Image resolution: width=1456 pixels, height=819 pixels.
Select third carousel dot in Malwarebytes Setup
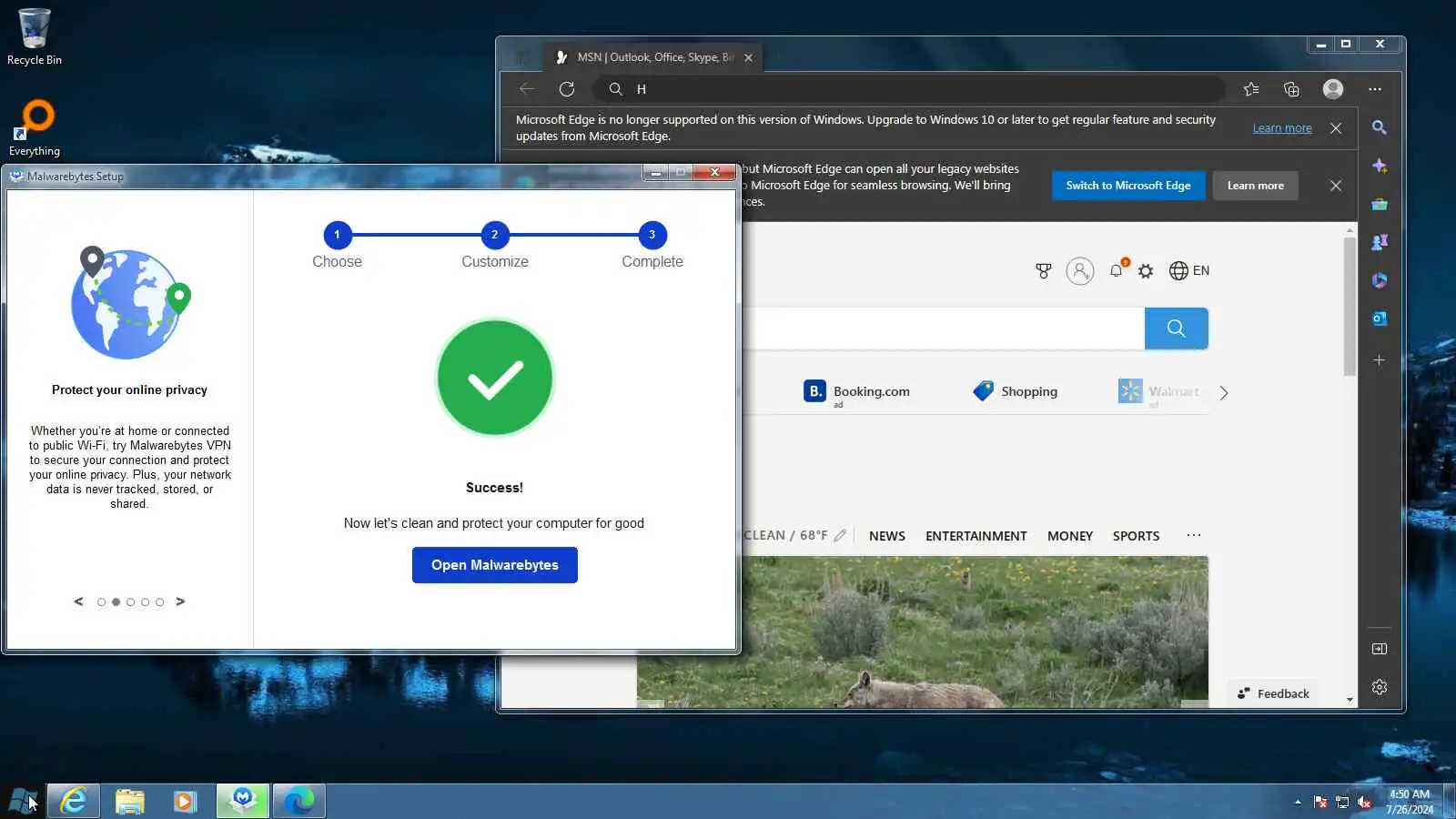(x=130, y=602)
